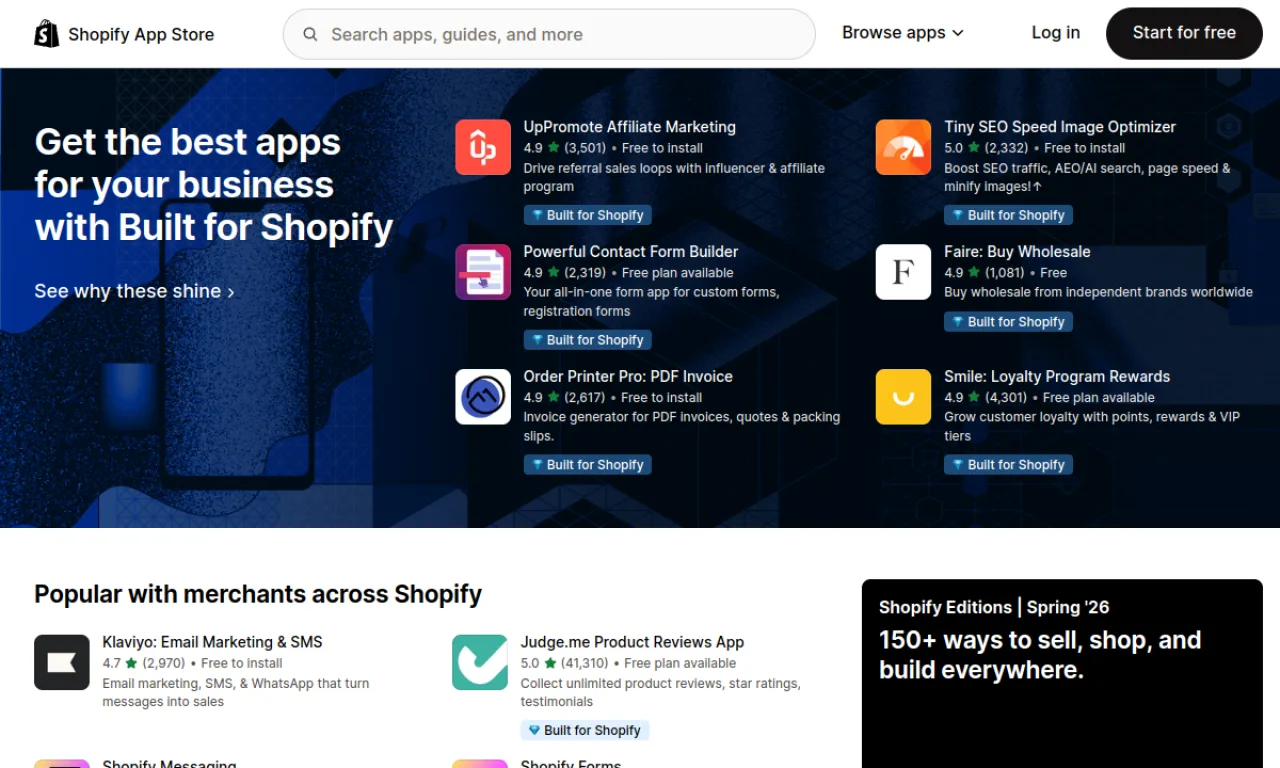Open UpPromote Affiliate Marketing title link
This screenshot has height=768, width=1280.
pos(630,127)
